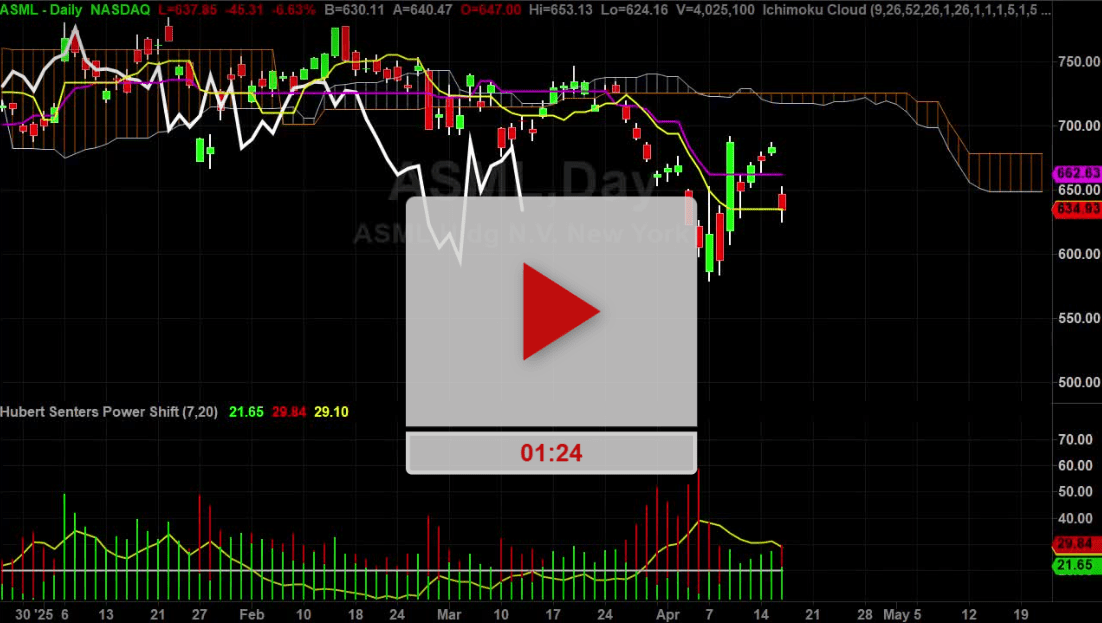Click the 50.00 indicator axis label
Image resolution: width=1102 pixels, height=623 pixels.
point(1075,492)
